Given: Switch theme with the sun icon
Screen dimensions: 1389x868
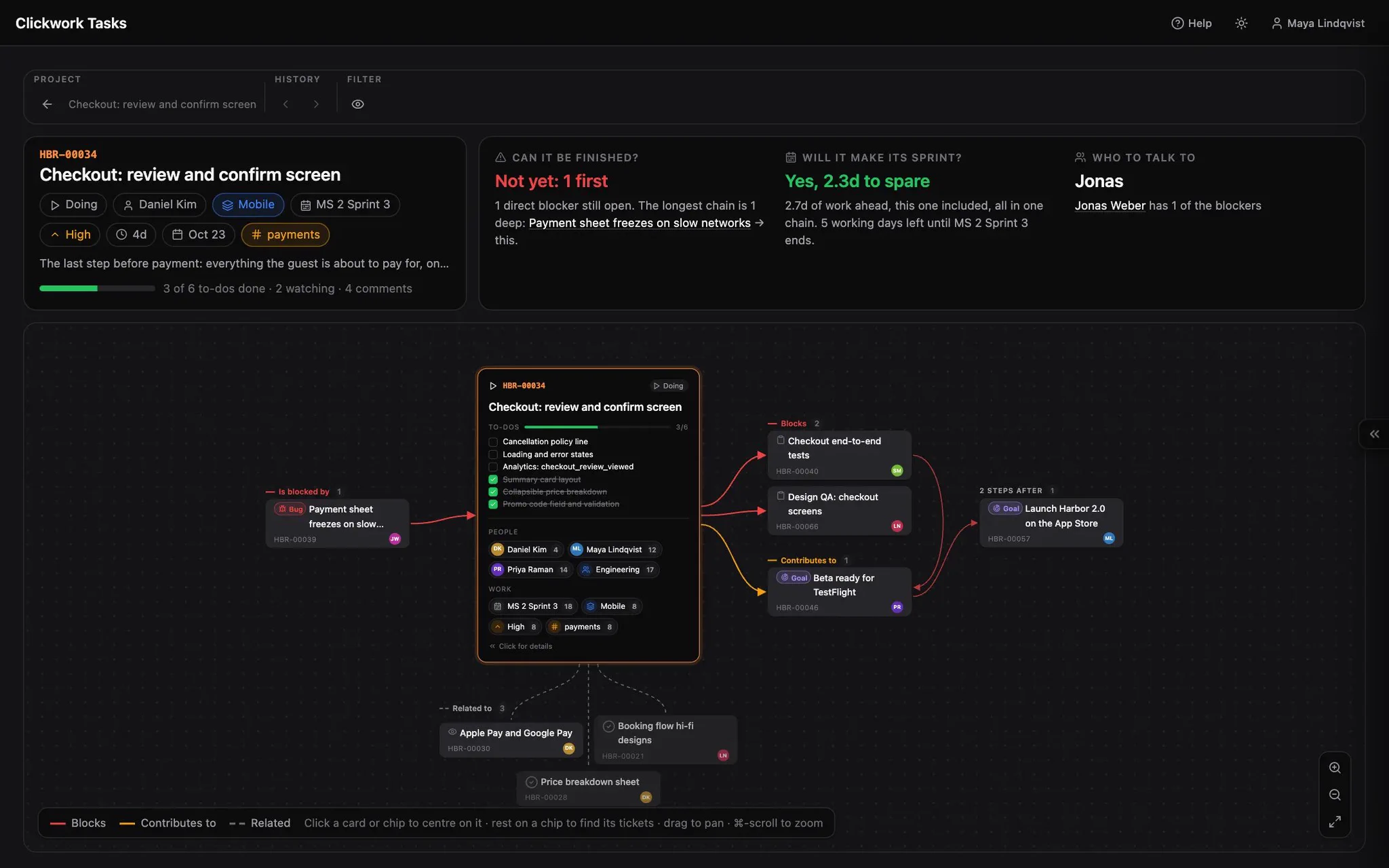Looking at the screenshot, I should point(1241,23).
